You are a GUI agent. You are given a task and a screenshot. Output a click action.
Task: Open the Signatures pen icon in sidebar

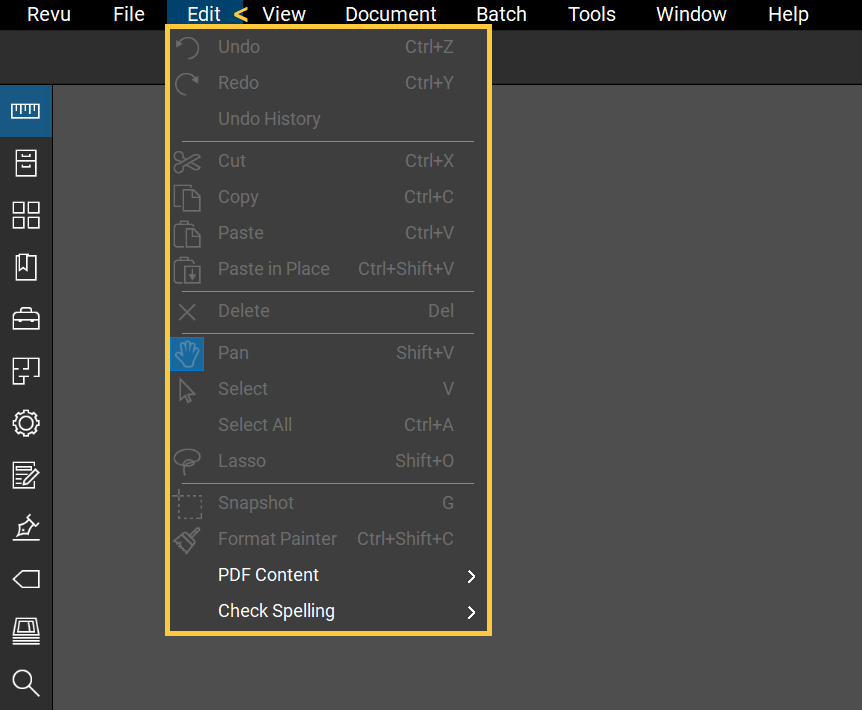[26, 527]
